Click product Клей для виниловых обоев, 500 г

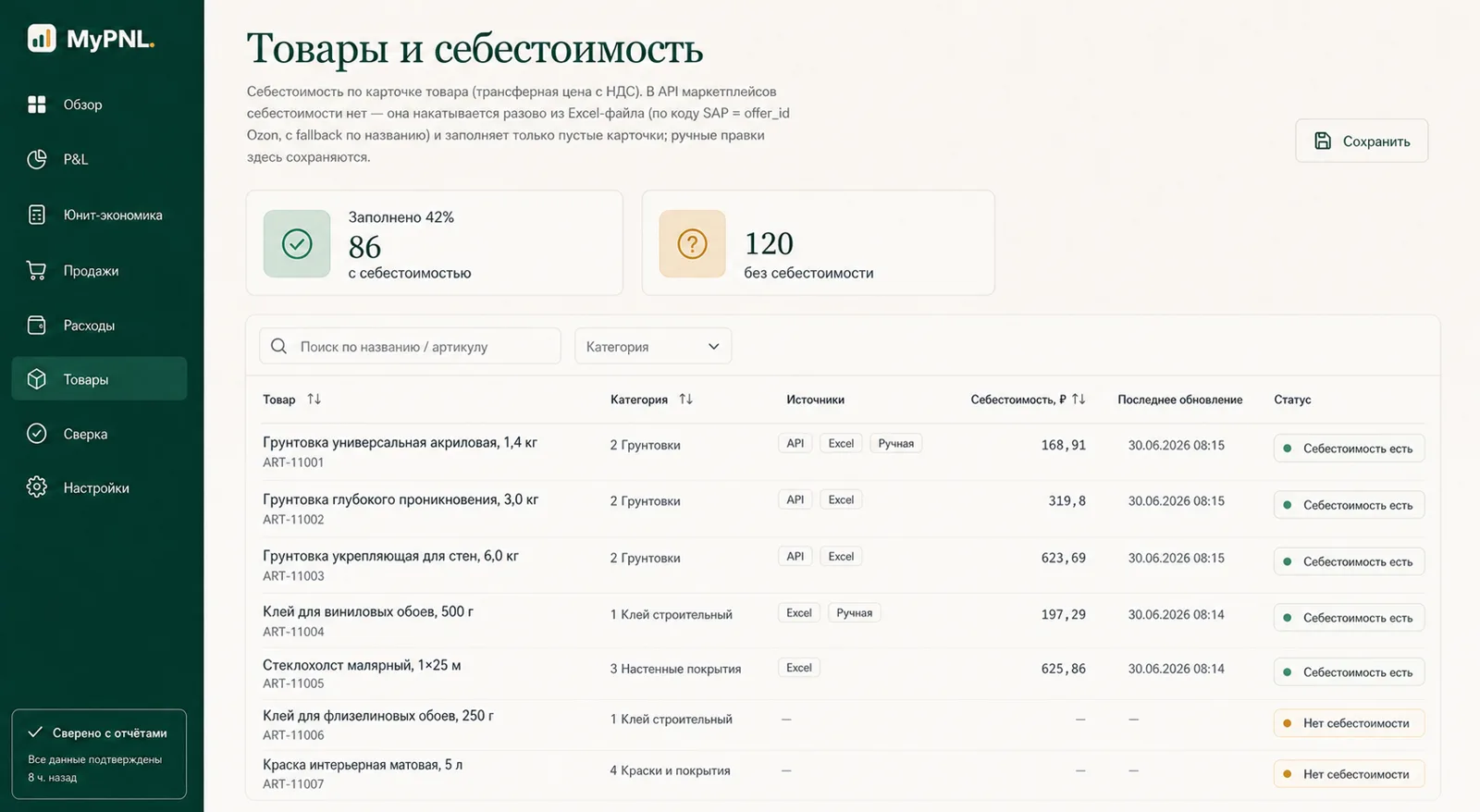click(368, 611)
